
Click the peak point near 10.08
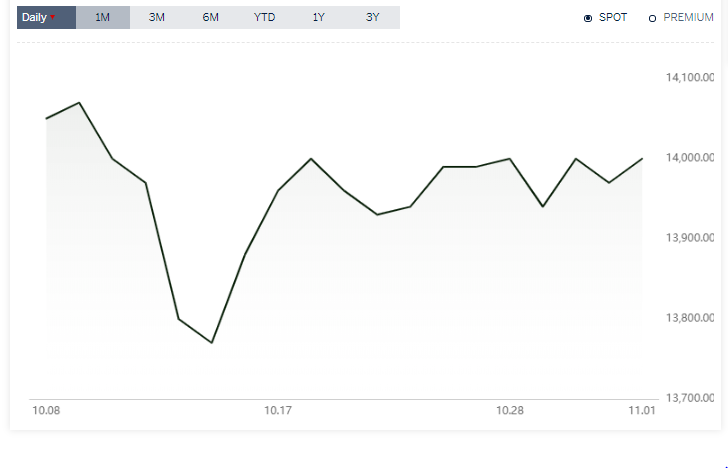79,103
